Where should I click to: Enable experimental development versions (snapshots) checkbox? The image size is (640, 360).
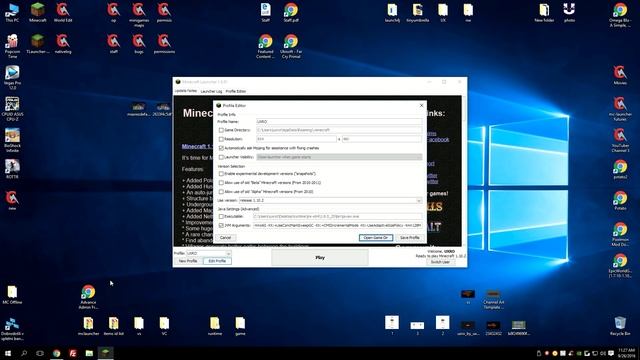(221, 174)
